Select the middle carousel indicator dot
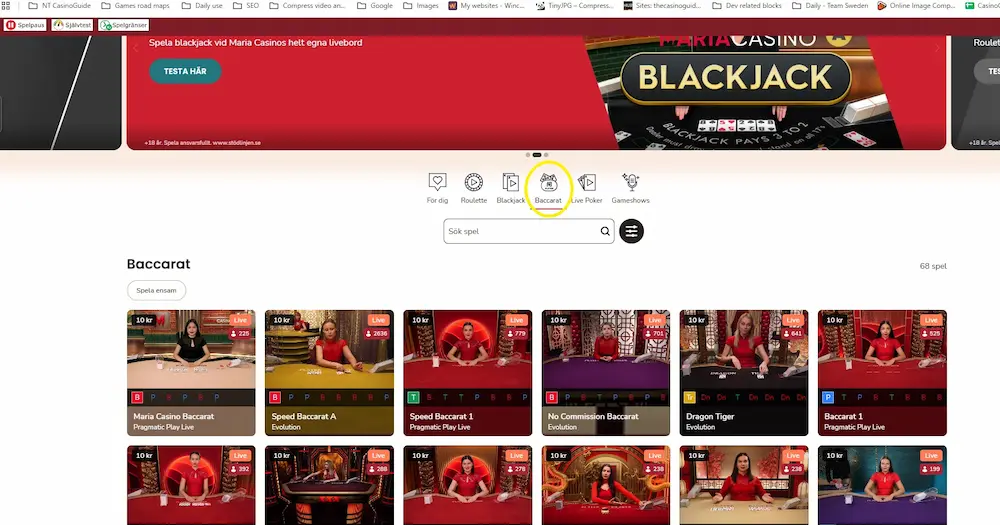1000x525 pixels. coord(537,155)
